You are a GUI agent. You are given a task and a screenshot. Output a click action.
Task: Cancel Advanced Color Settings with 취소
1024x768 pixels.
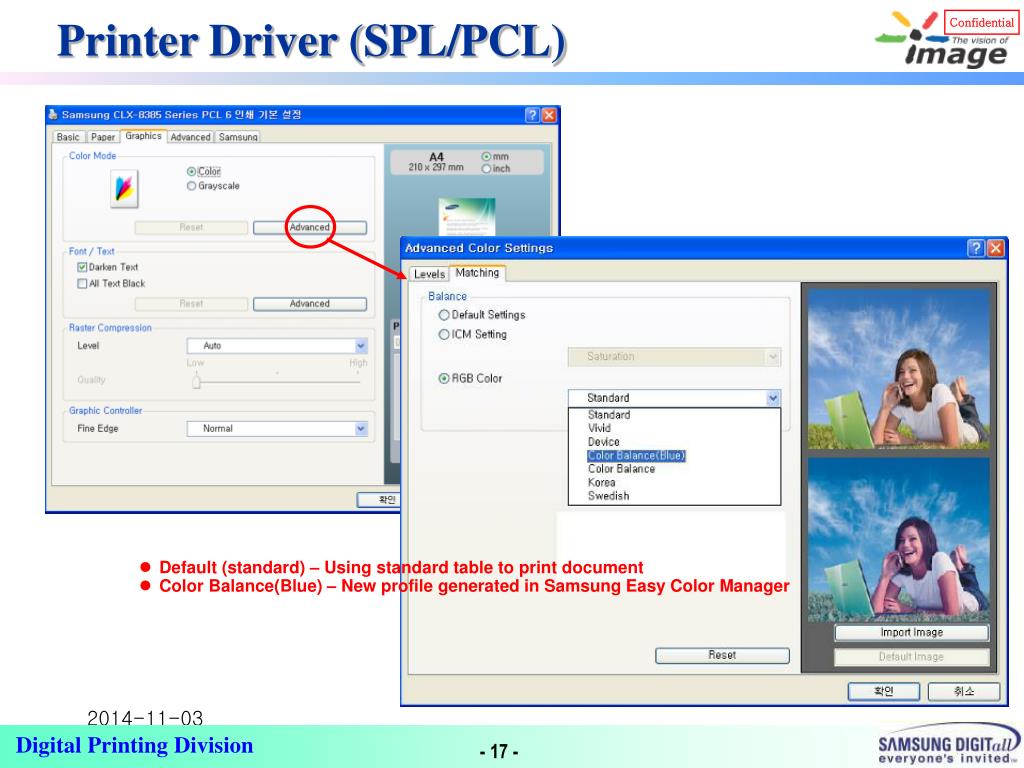pyautogui.click(x=964, y=692)
